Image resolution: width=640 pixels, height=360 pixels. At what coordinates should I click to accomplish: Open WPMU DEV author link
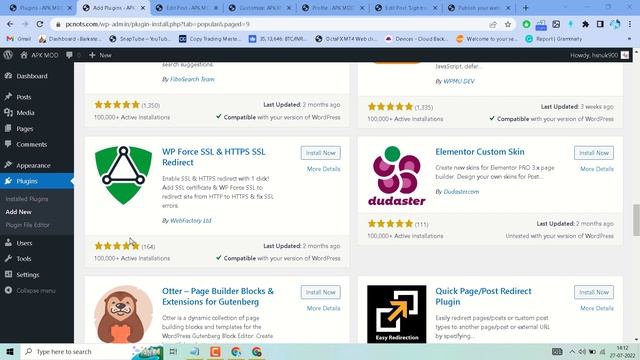click(x=459, y=81)
